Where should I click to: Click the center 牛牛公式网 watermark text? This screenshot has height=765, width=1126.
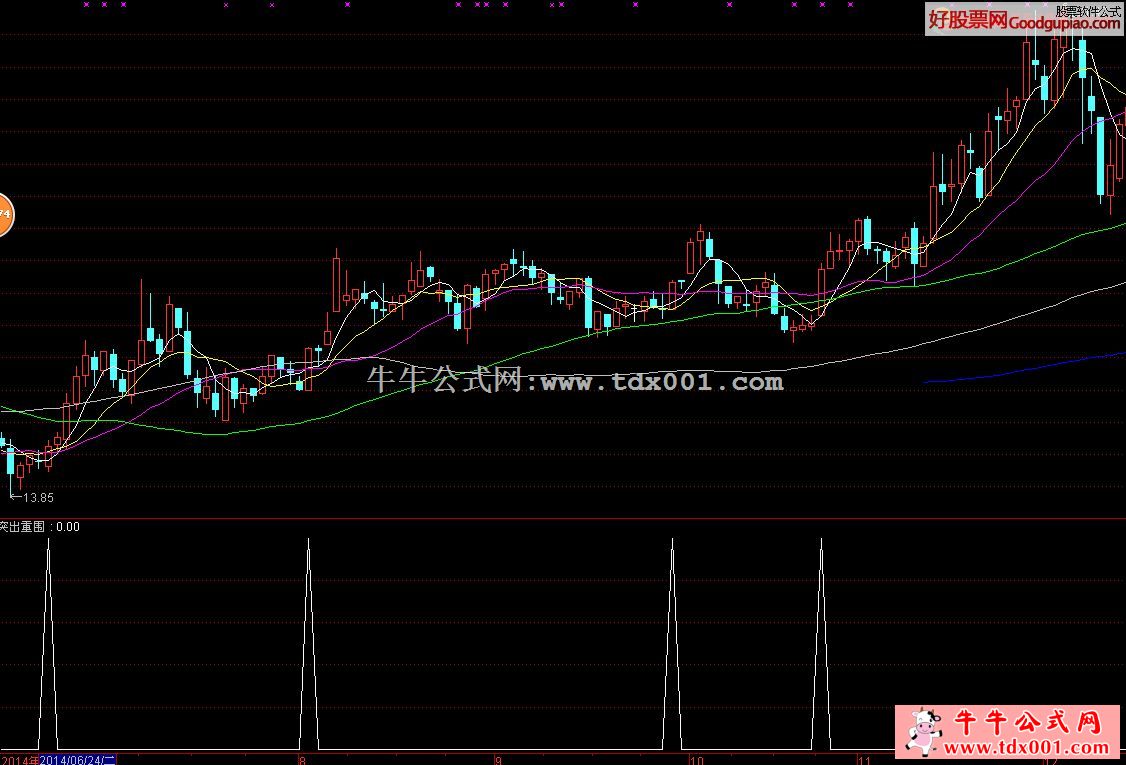click(x=575, y=381)
